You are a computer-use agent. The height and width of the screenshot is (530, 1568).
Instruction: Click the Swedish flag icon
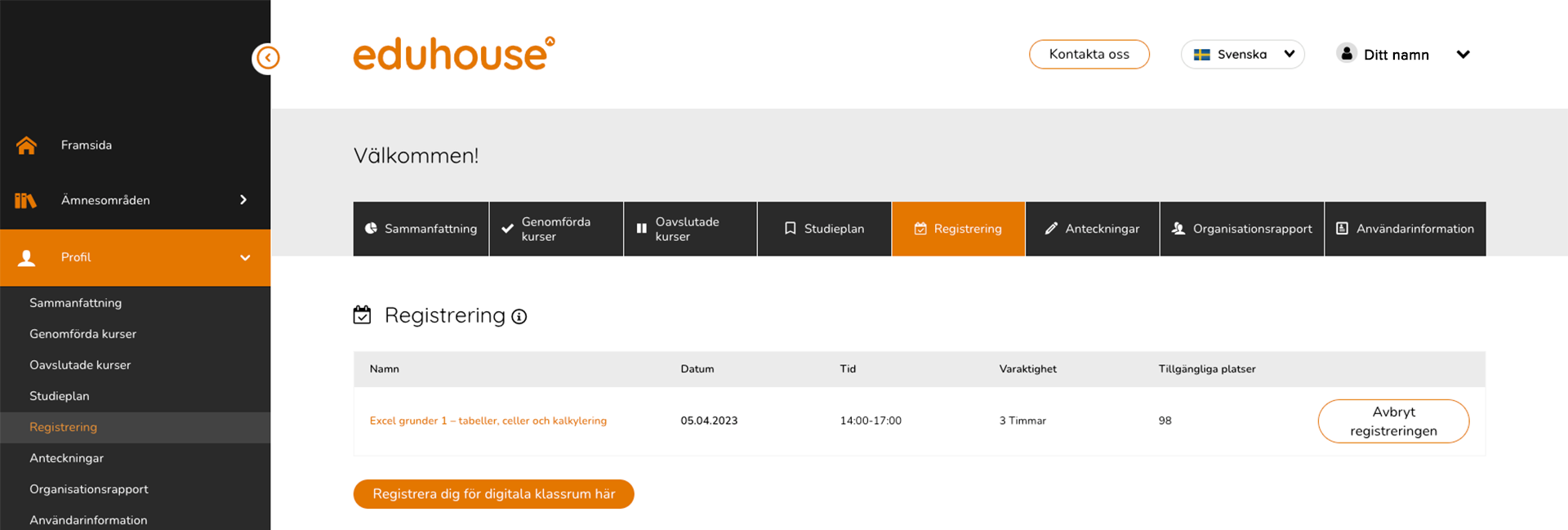1201,55
